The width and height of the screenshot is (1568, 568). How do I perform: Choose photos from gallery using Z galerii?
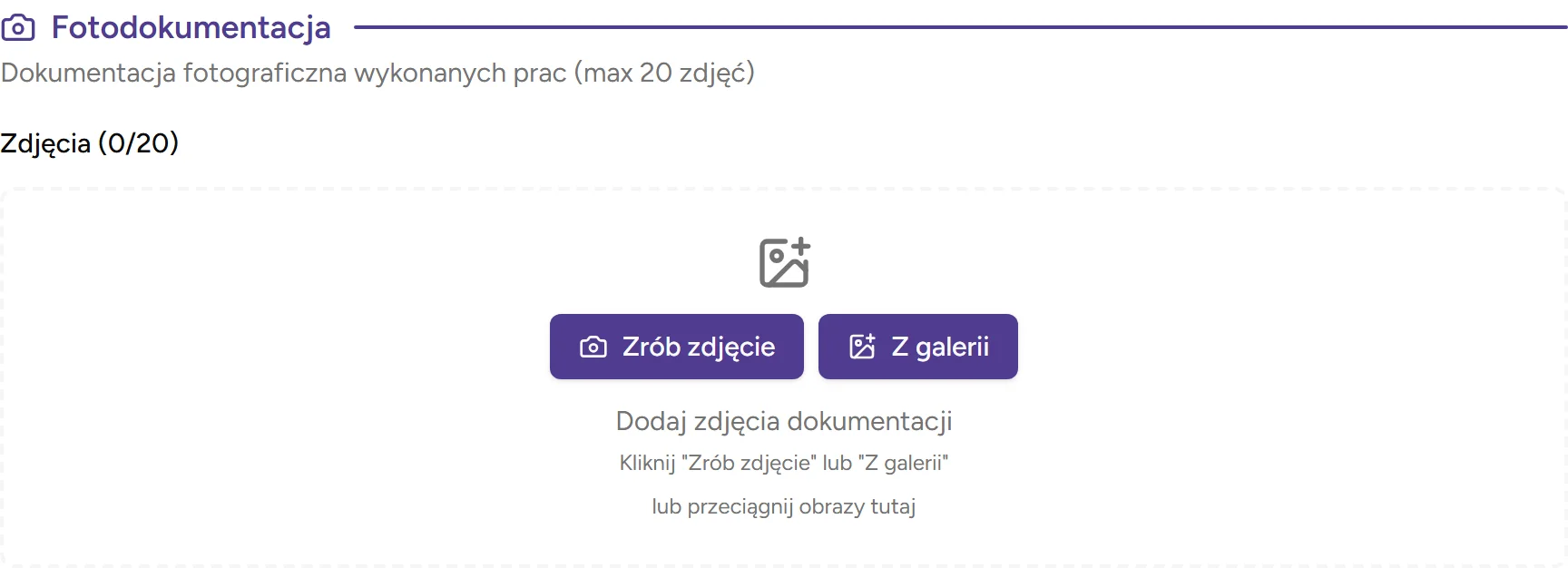pos(917,346)
